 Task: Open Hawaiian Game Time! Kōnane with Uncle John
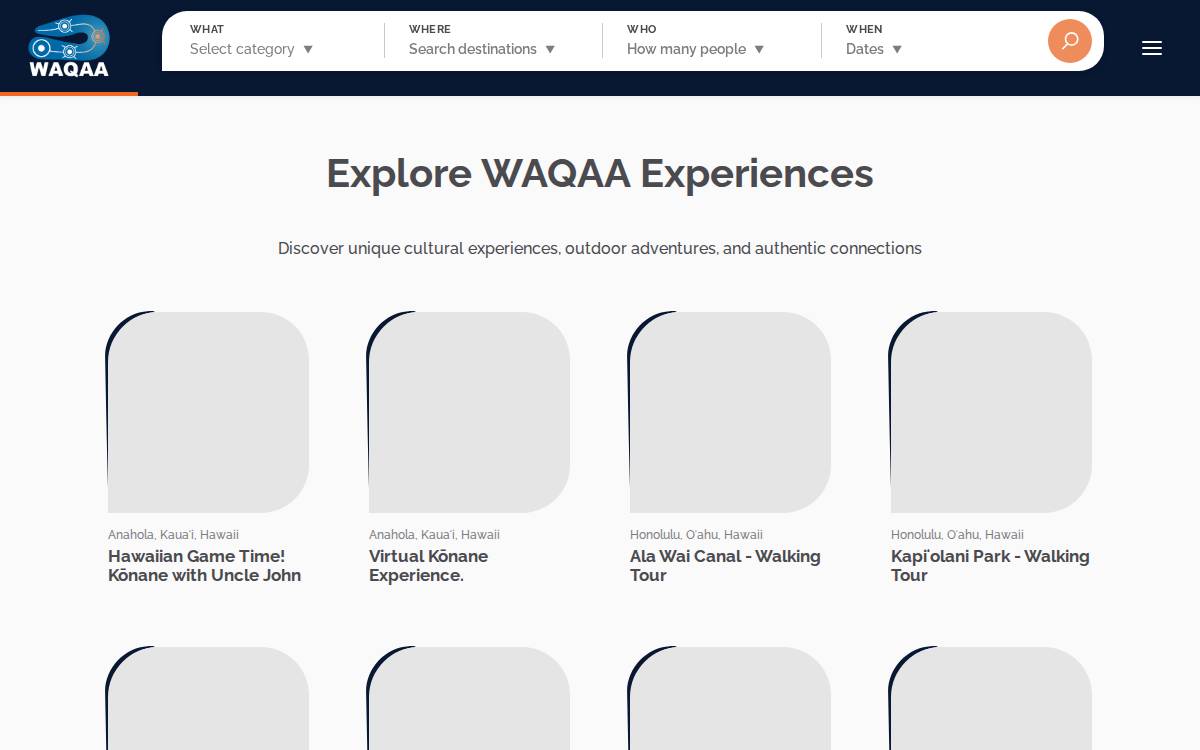pos(205,566)
